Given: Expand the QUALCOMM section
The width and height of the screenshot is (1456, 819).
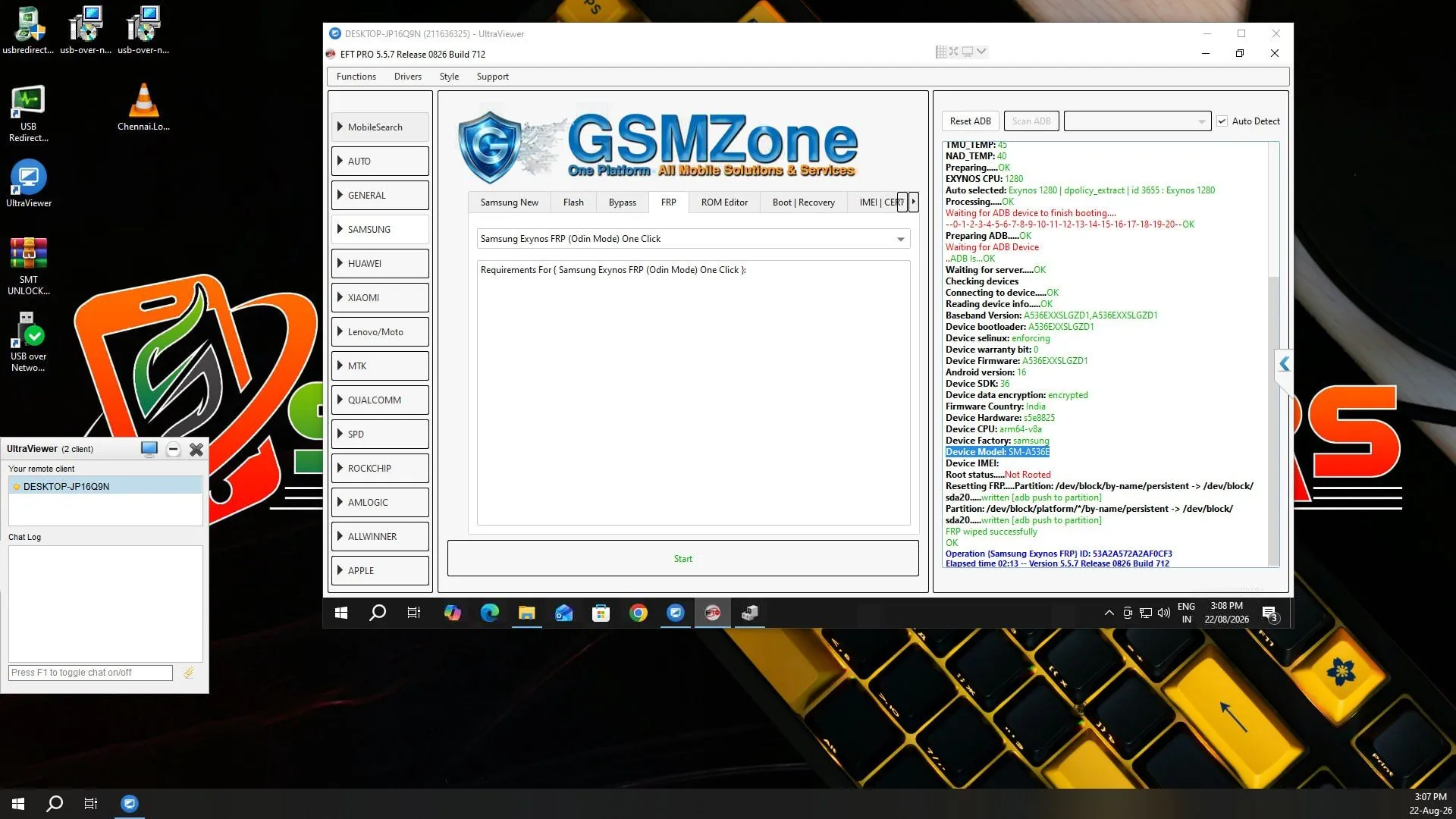Looking at the screenshot, I should point(380,400).
